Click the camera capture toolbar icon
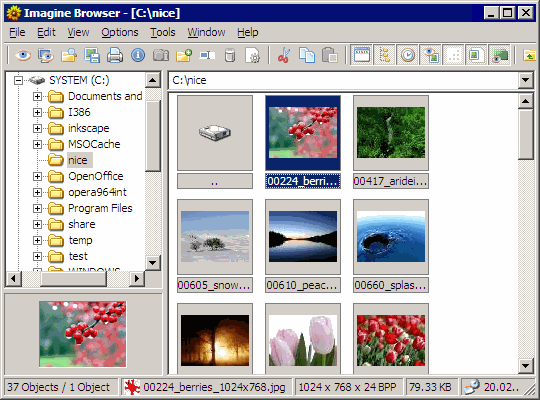Viewport: 540px width, 400px height. (x=161, y=55)
